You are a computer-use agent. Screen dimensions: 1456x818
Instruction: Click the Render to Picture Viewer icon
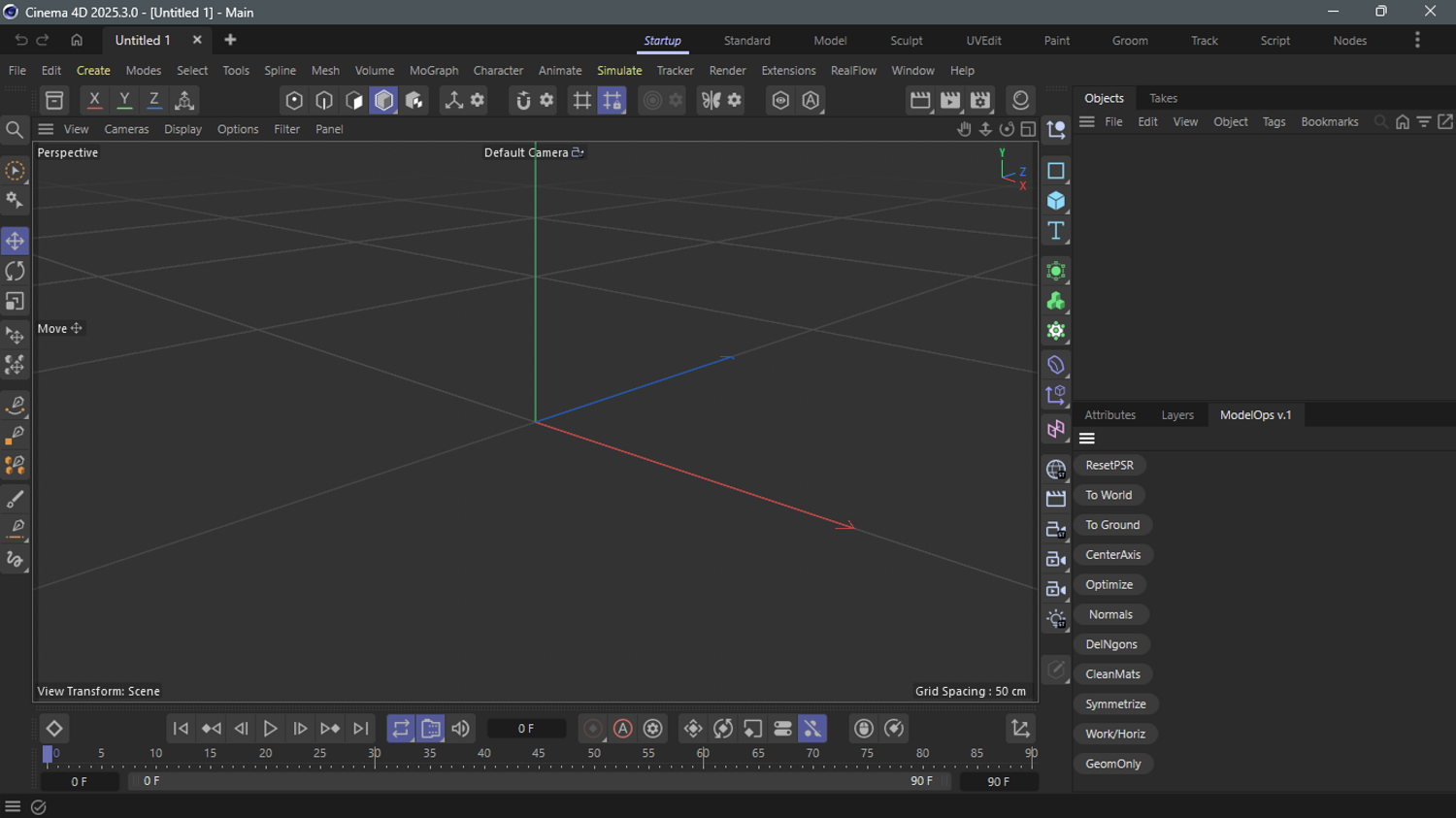click(x=950, y=100)
